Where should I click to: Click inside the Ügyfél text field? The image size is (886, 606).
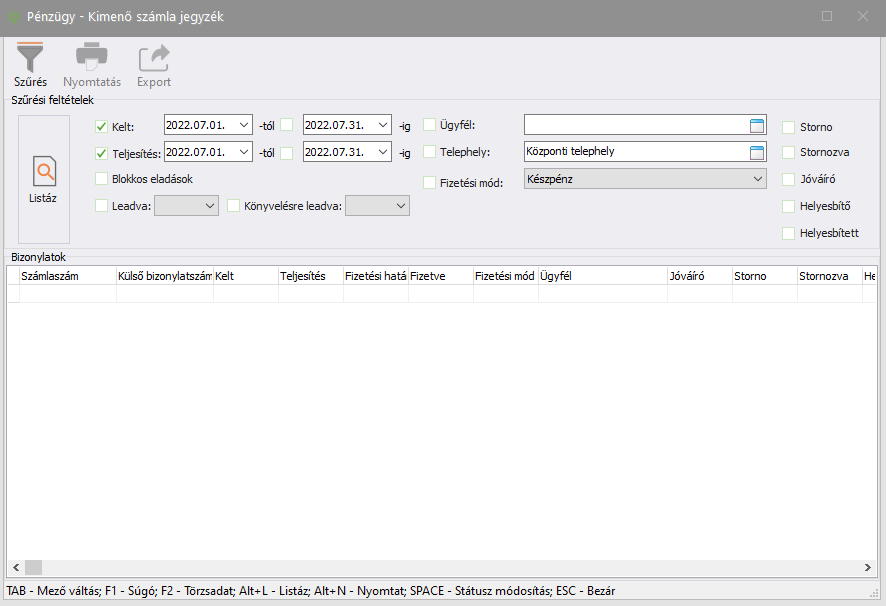click(x=634, y=126)
